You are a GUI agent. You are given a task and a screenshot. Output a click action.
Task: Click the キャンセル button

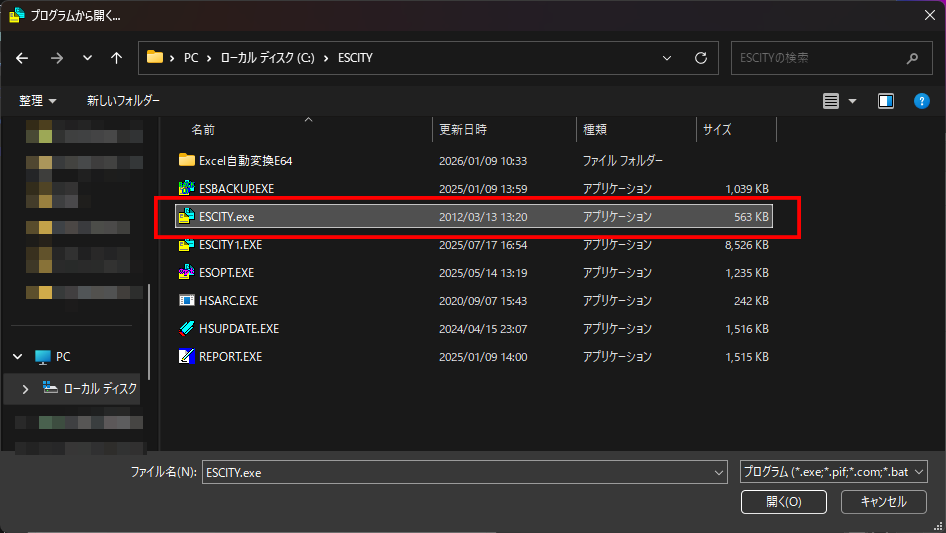884,502
